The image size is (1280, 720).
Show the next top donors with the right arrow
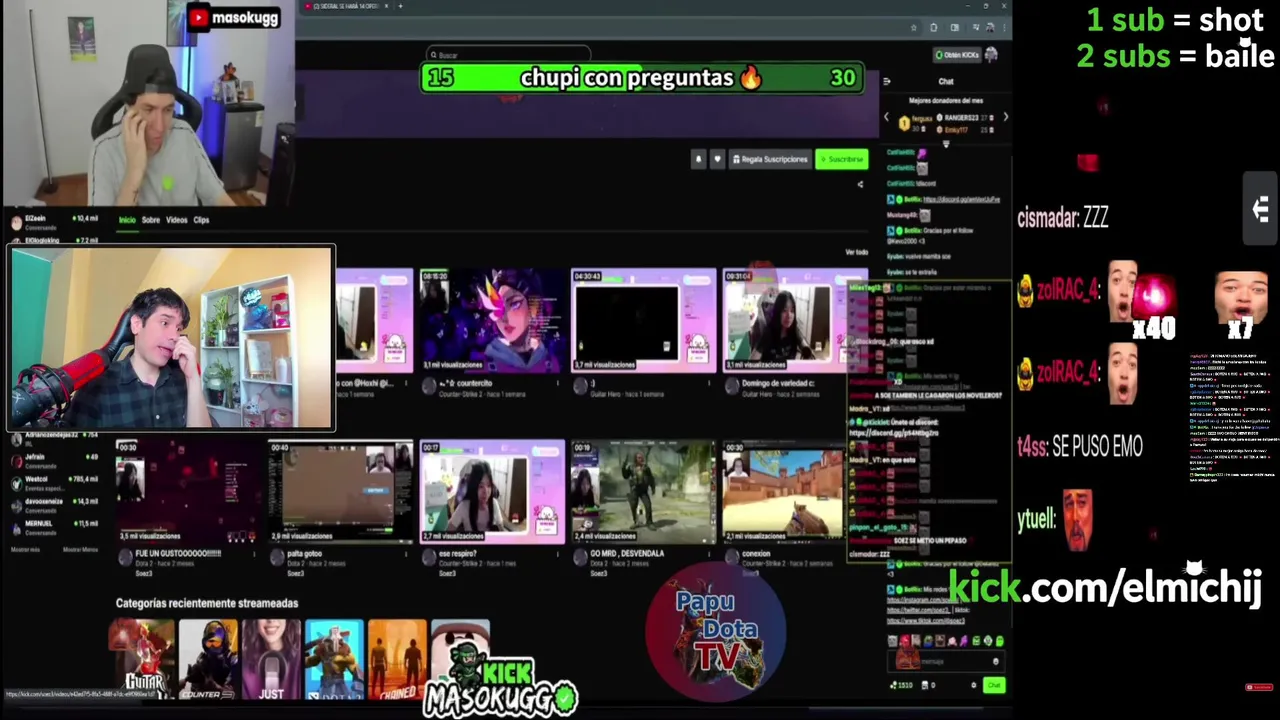pyautogui.click(x=1005, y=117)
